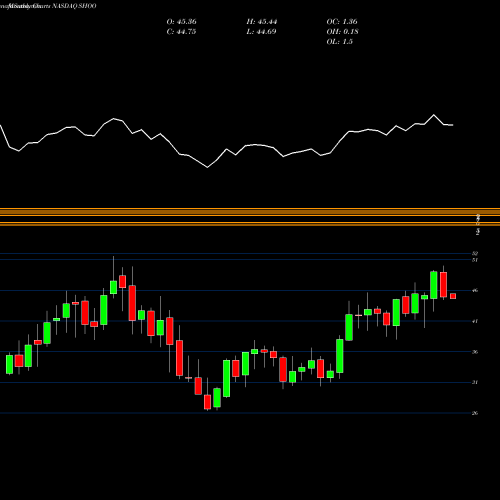Screen dimensions: 500x500
Task: Click the lowest red candle near price 26
Action: pyautogui.click(x=207, y=402)
